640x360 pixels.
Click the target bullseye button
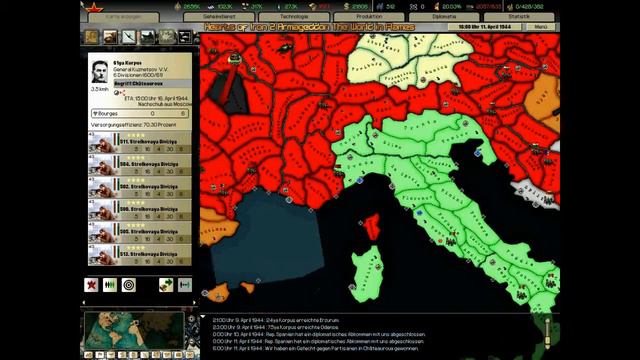[x=129, y=285]
